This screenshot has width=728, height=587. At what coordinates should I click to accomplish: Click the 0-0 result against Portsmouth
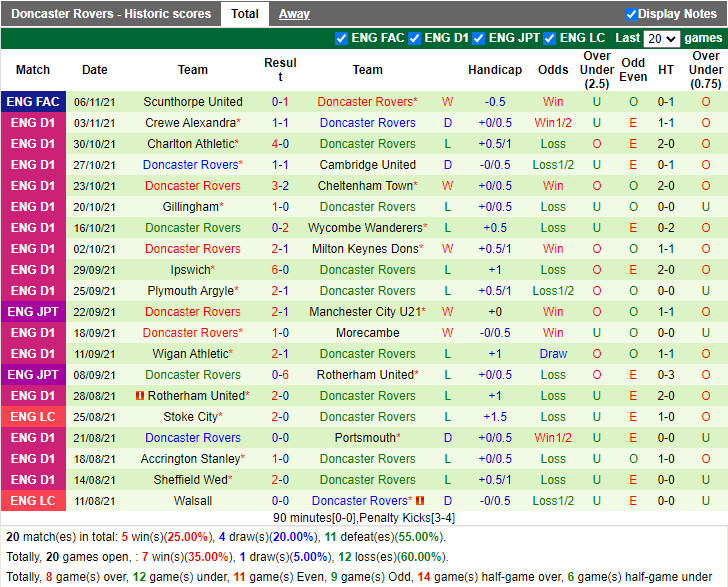[x=280, y=437]
